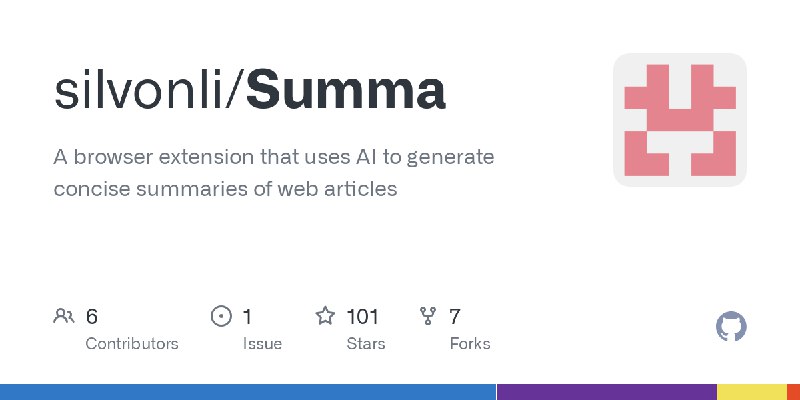Click the blue language bar segment
This screenshot has width=800, height=400.
coord(248,391)
